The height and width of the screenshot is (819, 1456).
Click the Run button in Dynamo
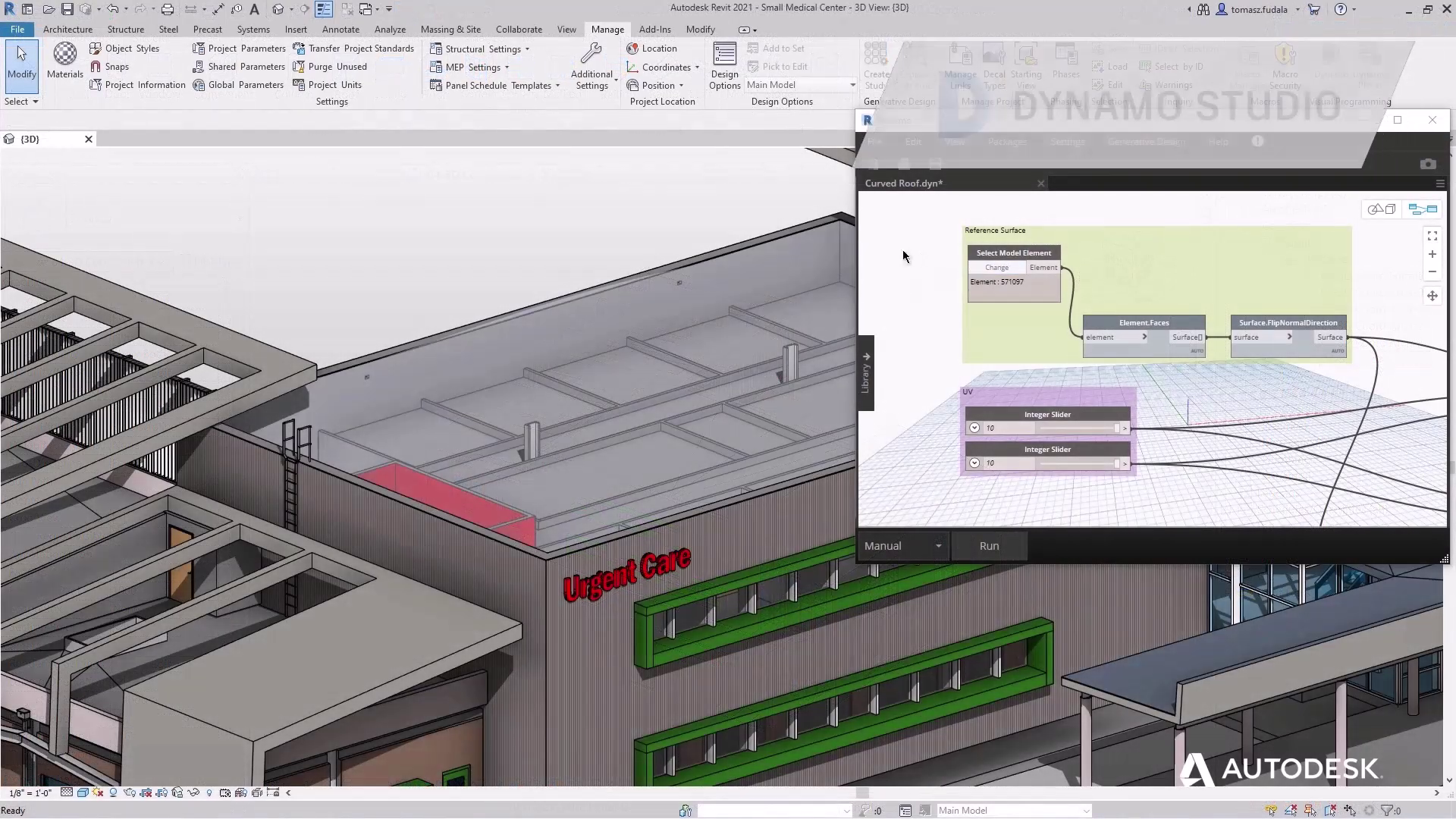pos(989,545)
